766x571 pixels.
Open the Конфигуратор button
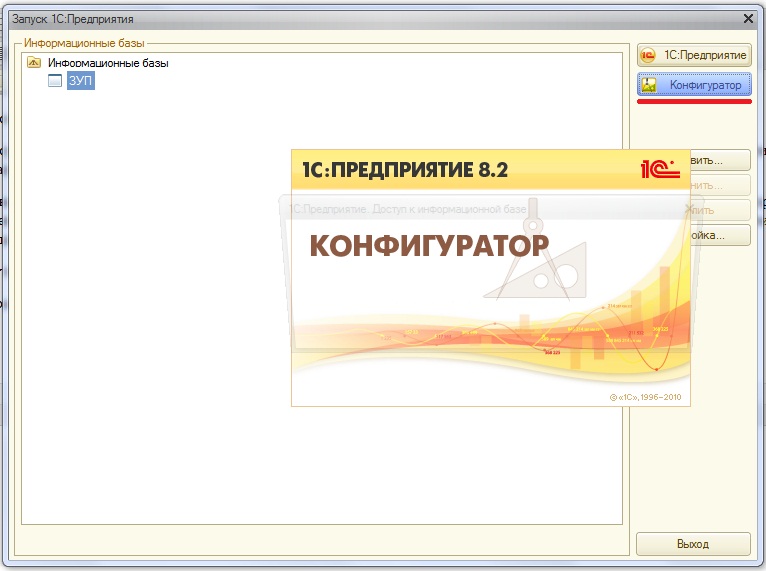694,85
